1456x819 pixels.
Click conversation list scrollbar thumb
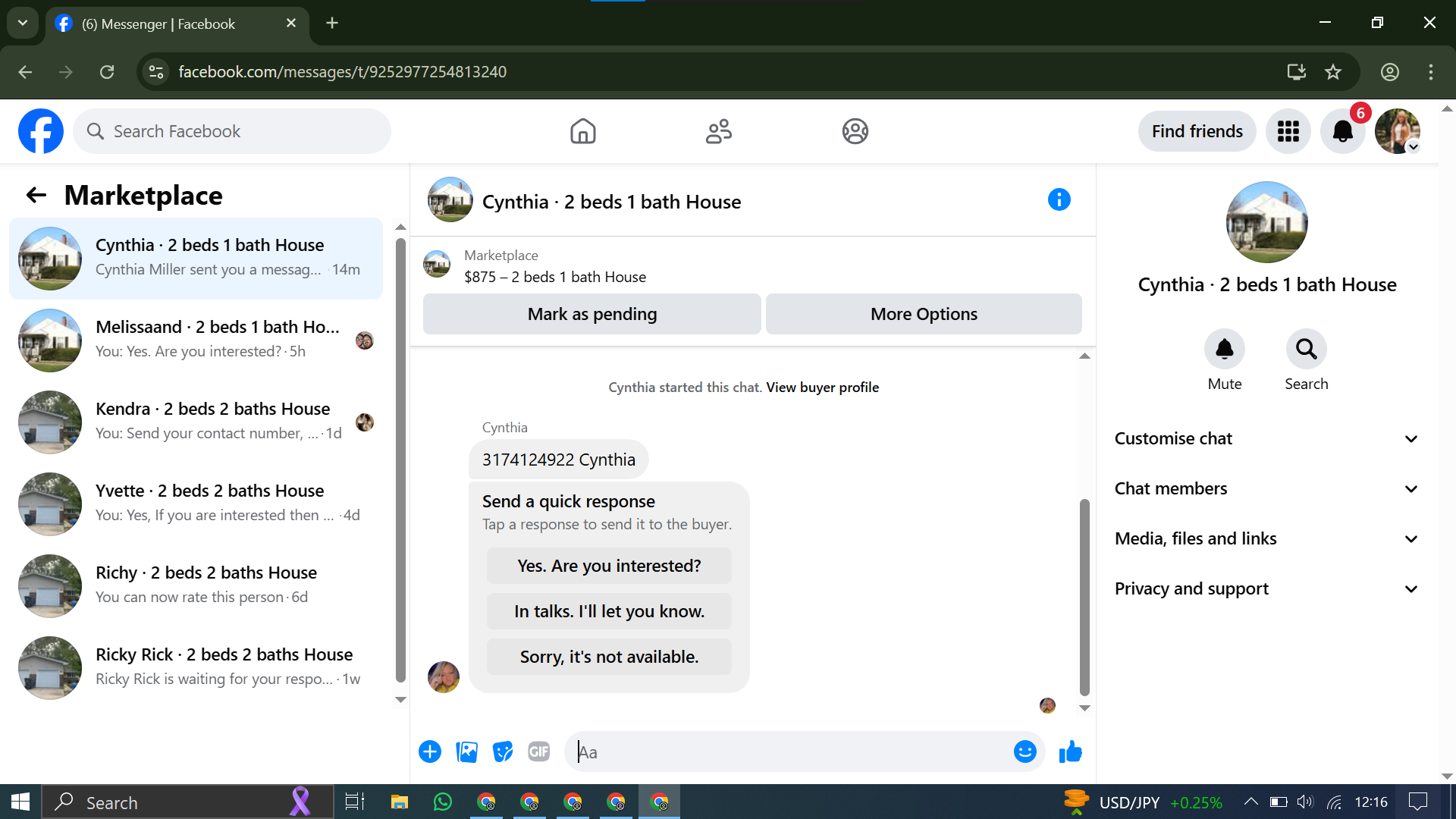pos(400,460)
